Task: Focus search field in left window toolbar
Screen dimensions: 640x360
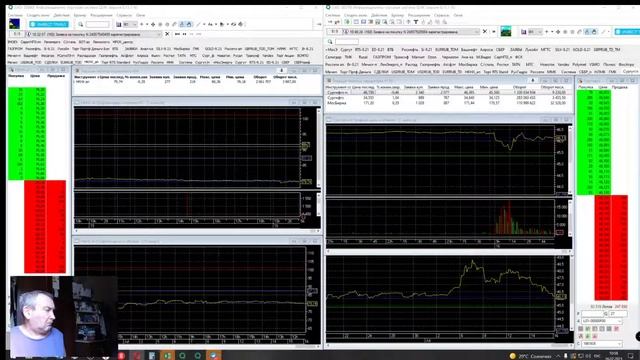Action: [x=98, y=24]
